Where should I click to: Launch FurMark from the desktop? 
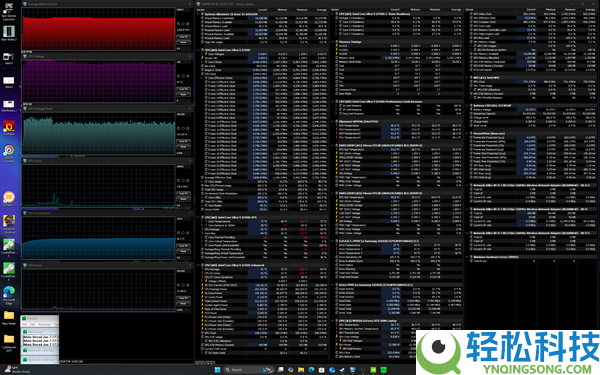(8, 128)
